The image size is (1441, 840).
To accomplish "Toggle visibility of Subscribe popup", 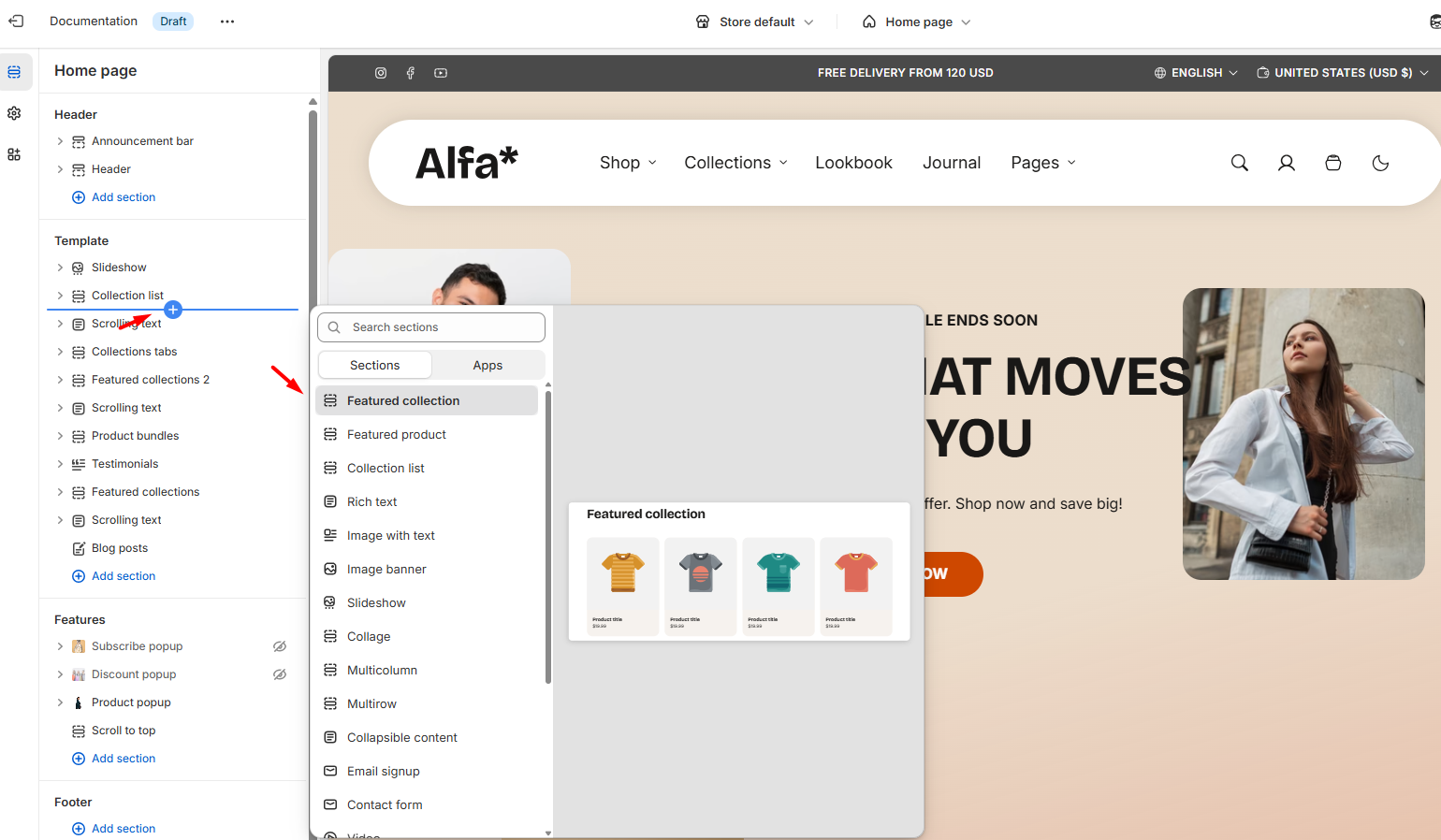I will [280, 646].
